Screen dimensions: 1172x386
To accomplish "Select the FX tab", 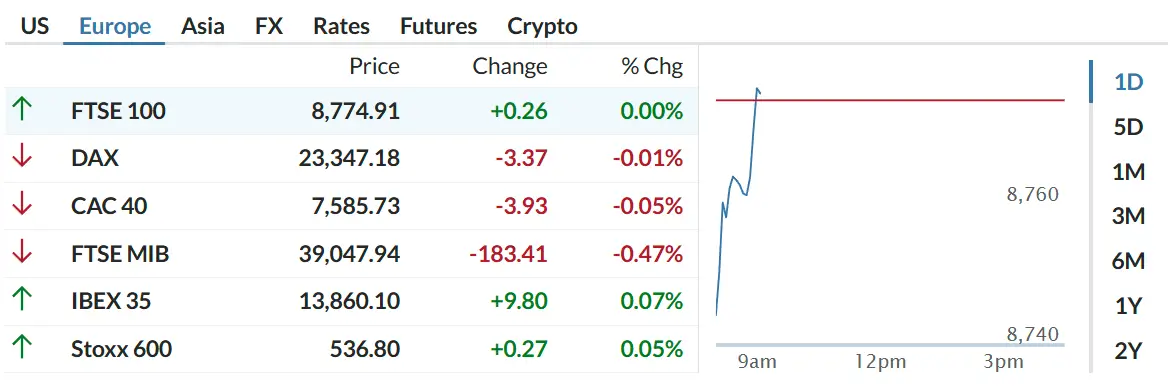I will tap(269, 26).
